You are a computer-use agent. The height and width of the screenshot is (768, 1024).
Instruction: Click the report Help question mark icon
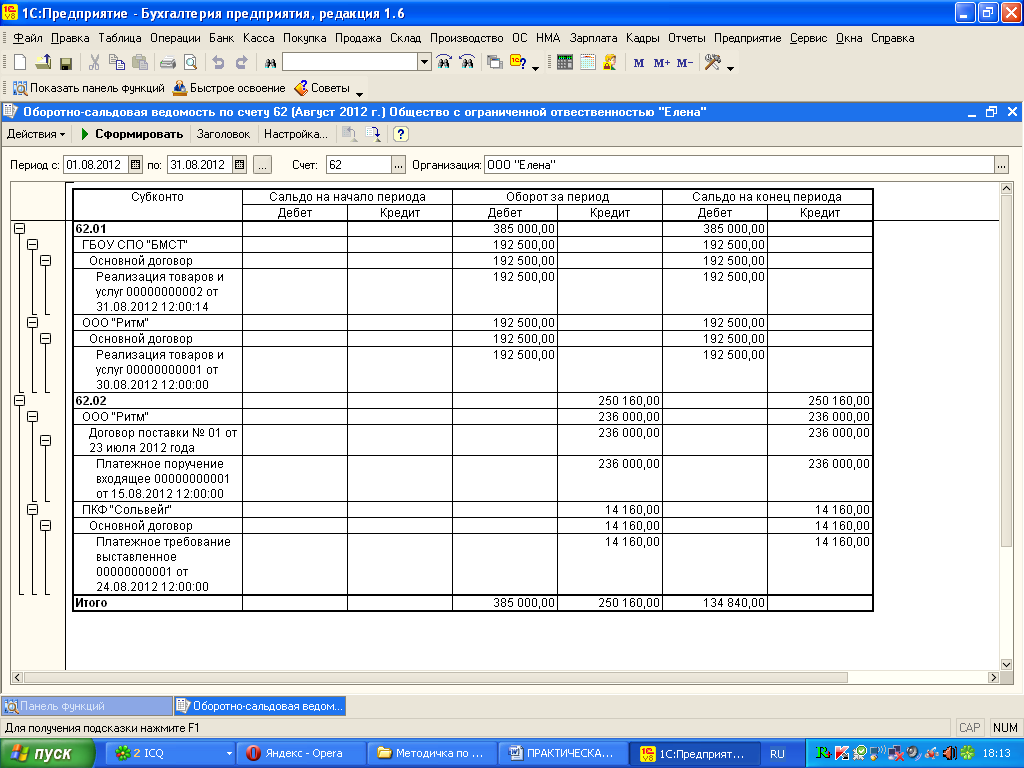[400, 134]
